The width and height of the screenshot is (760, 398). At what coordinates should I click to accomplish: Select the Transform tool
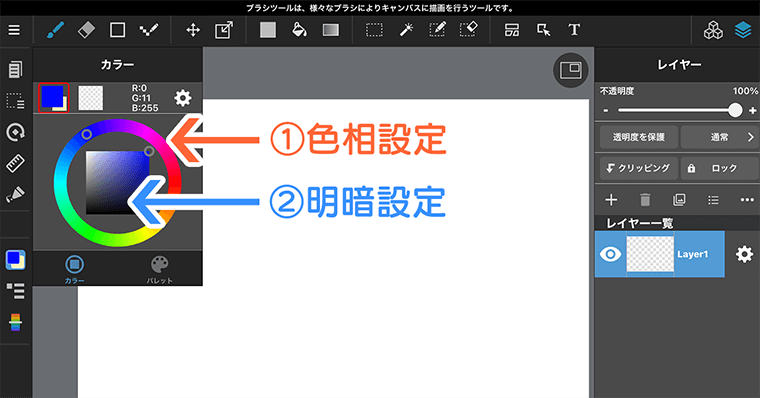point(223,30)
